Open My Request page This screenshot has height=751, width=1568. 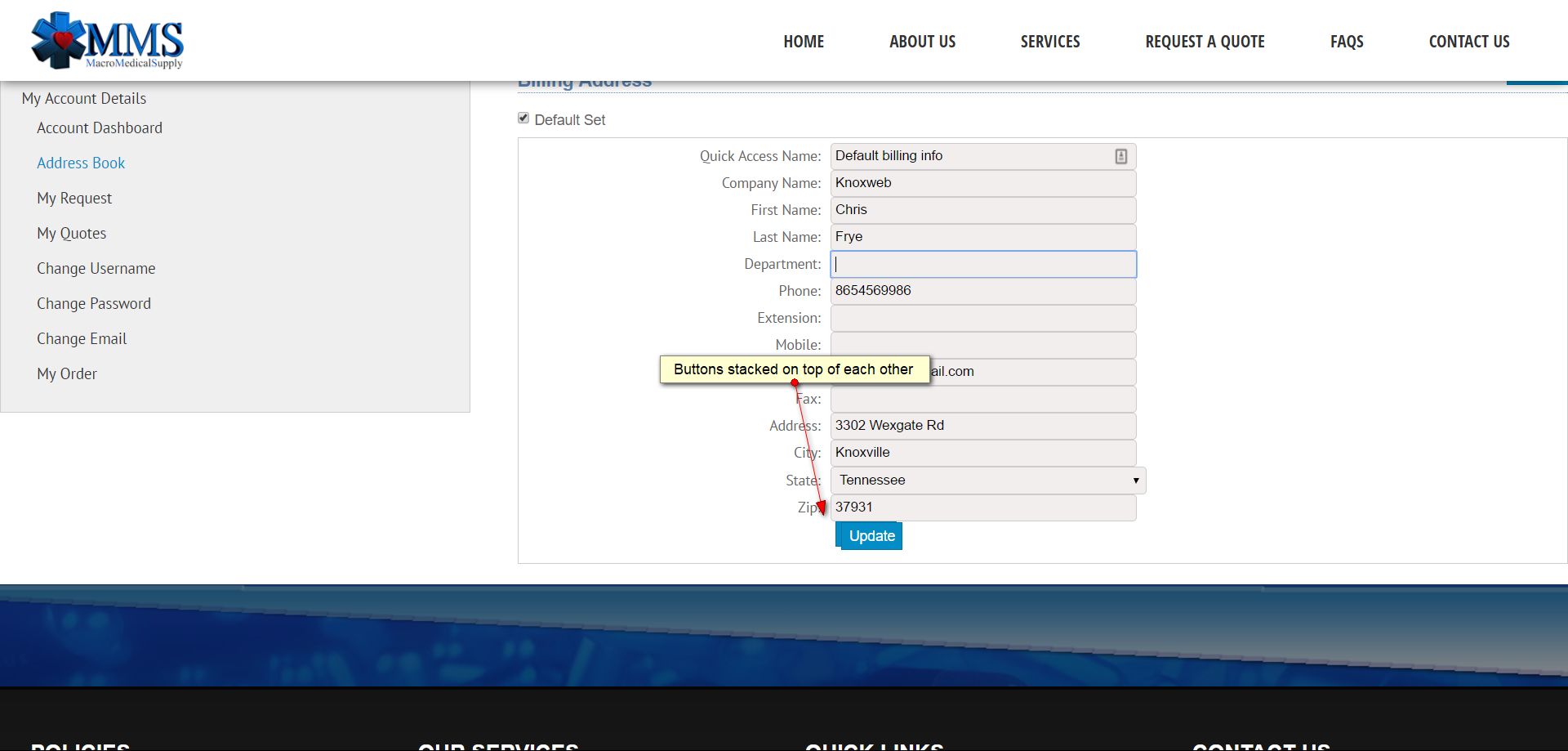pos(74,199)
